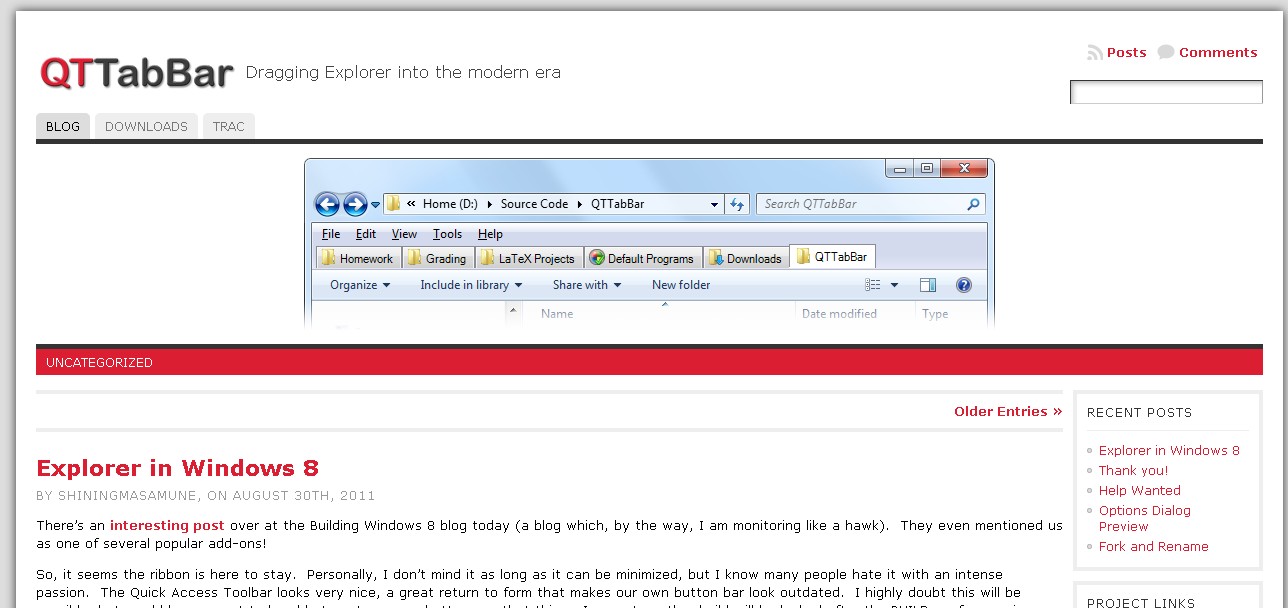The width and height of the screenshot is (1288, 608).
Task: Open the File menu in banner Explorer
Action: [x=331, y=234]
